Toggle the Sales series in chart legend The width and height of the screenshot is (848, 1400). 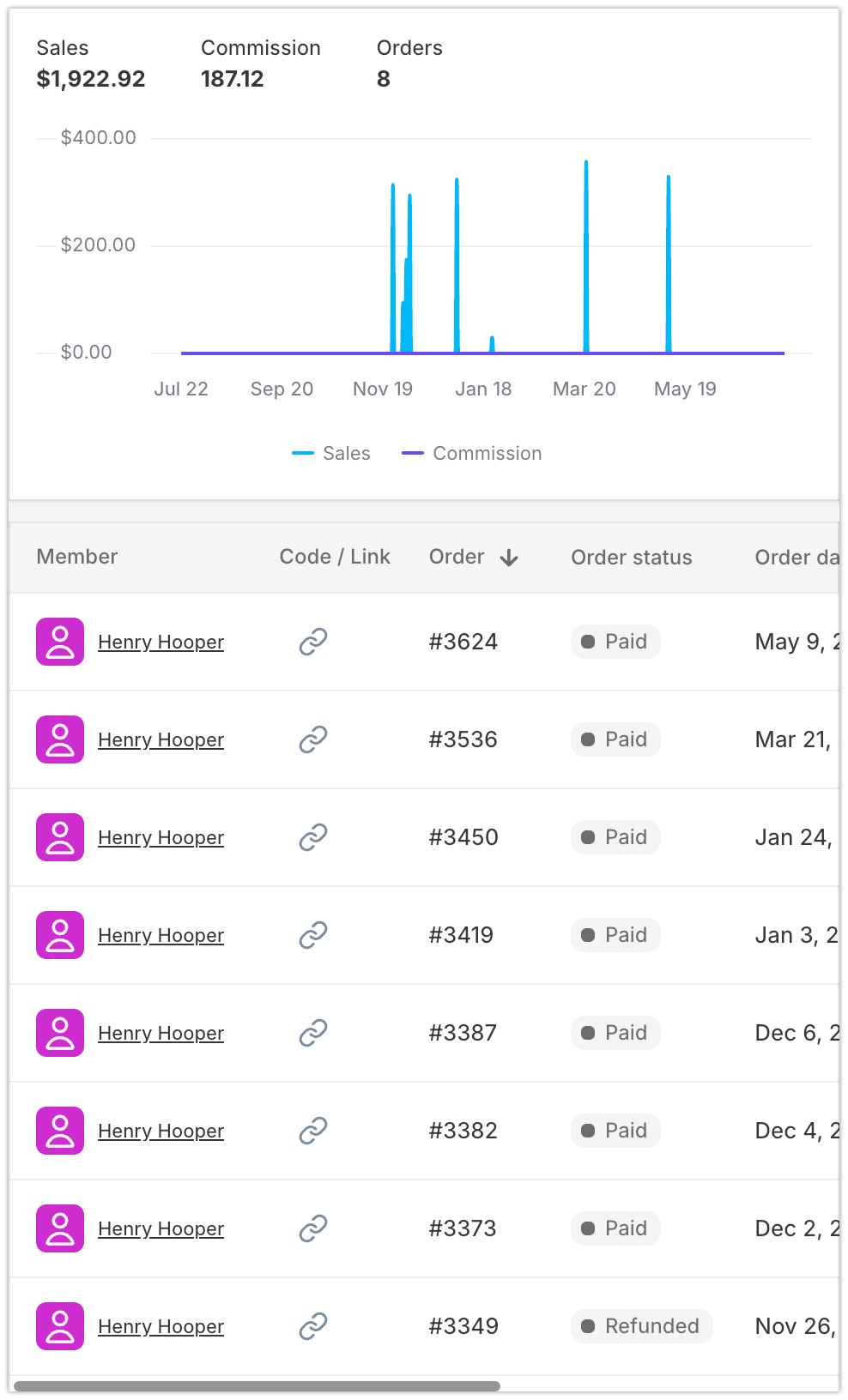tap(331, 453)
